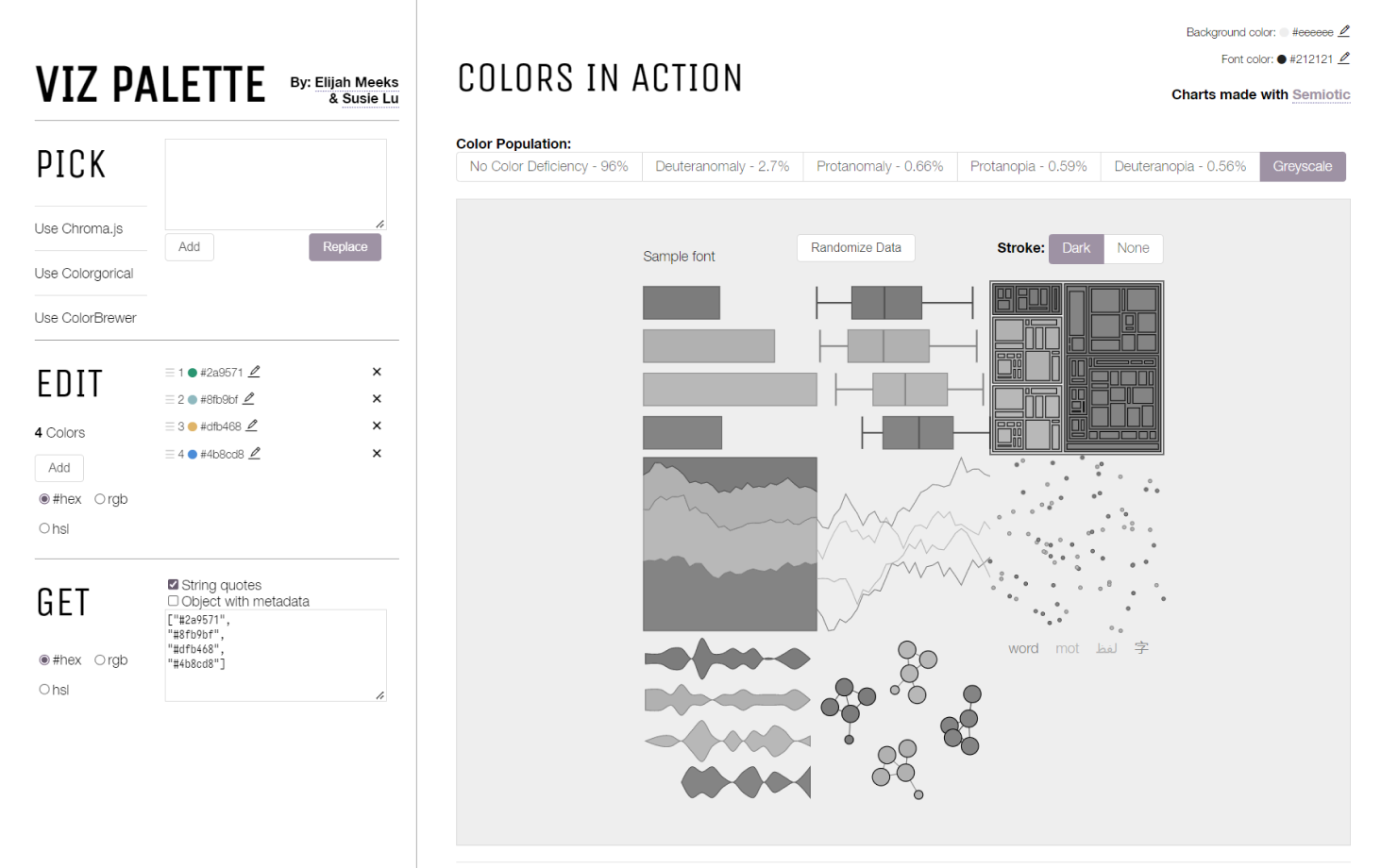
Task: Select hsl radio in the Get section
Action: [x=44, y=690]
